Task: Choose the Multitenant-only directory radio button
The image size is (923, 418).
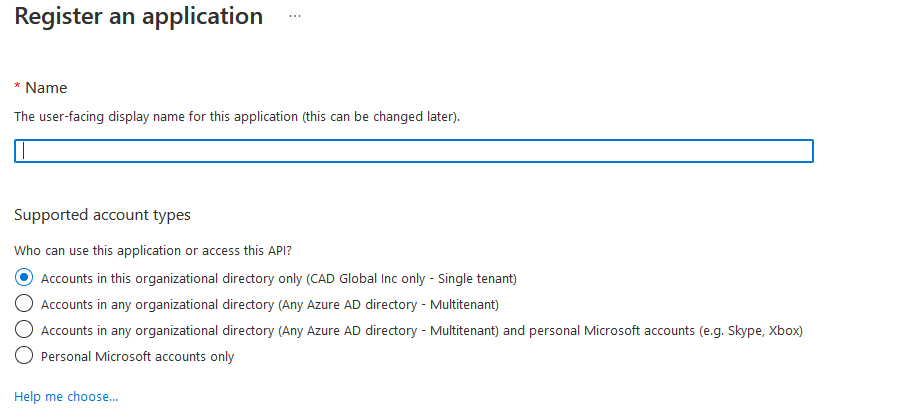Action: click(x=25, y=304)
